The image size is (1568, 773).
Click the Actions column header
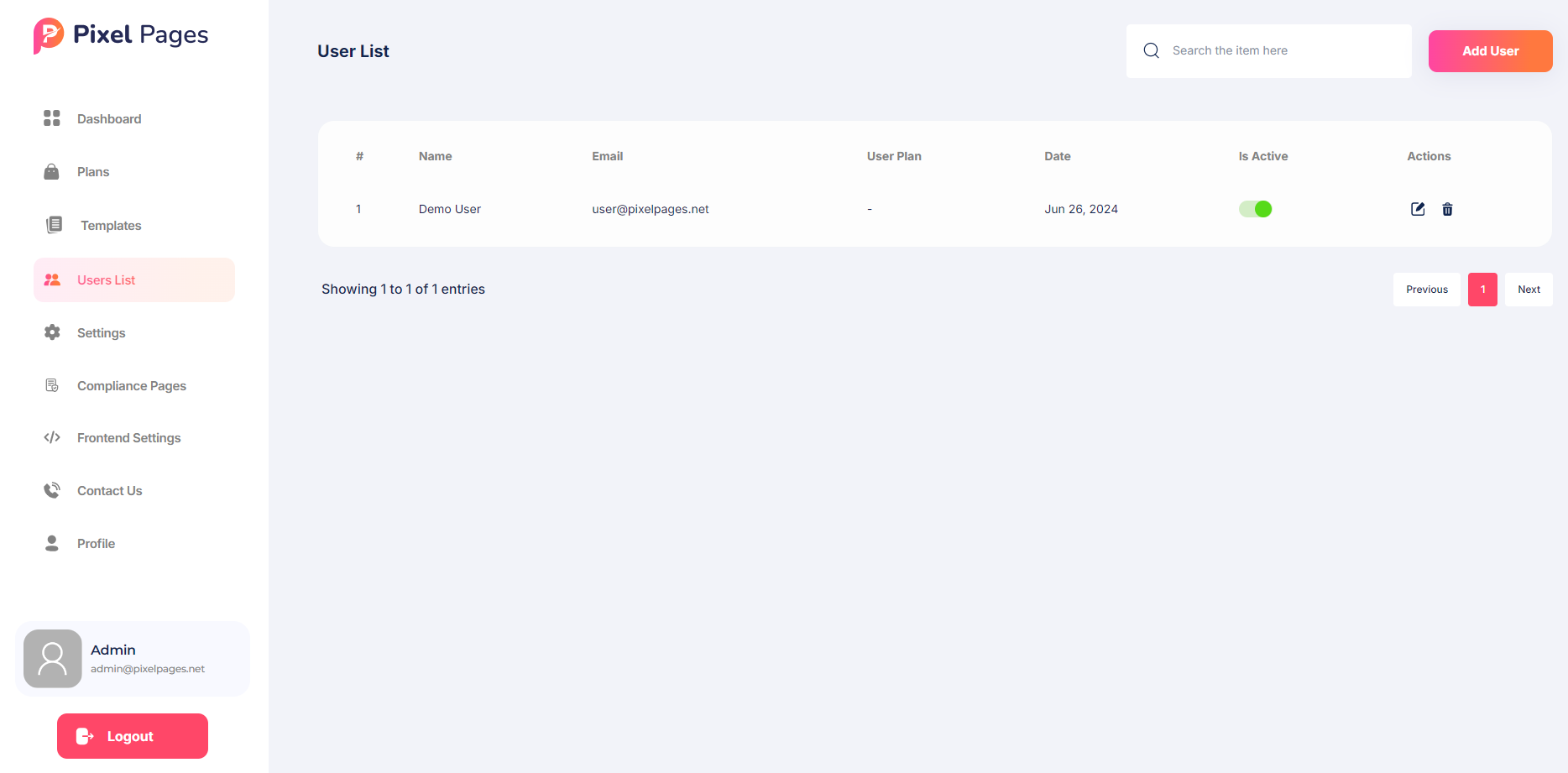(1429, 156)
